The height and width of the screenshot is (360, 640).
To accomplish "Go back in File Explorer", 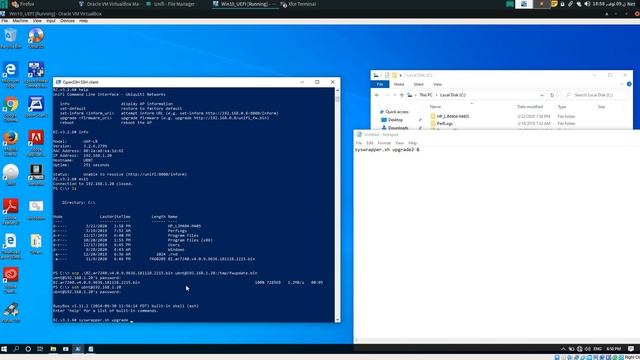I will coord(377,95).
